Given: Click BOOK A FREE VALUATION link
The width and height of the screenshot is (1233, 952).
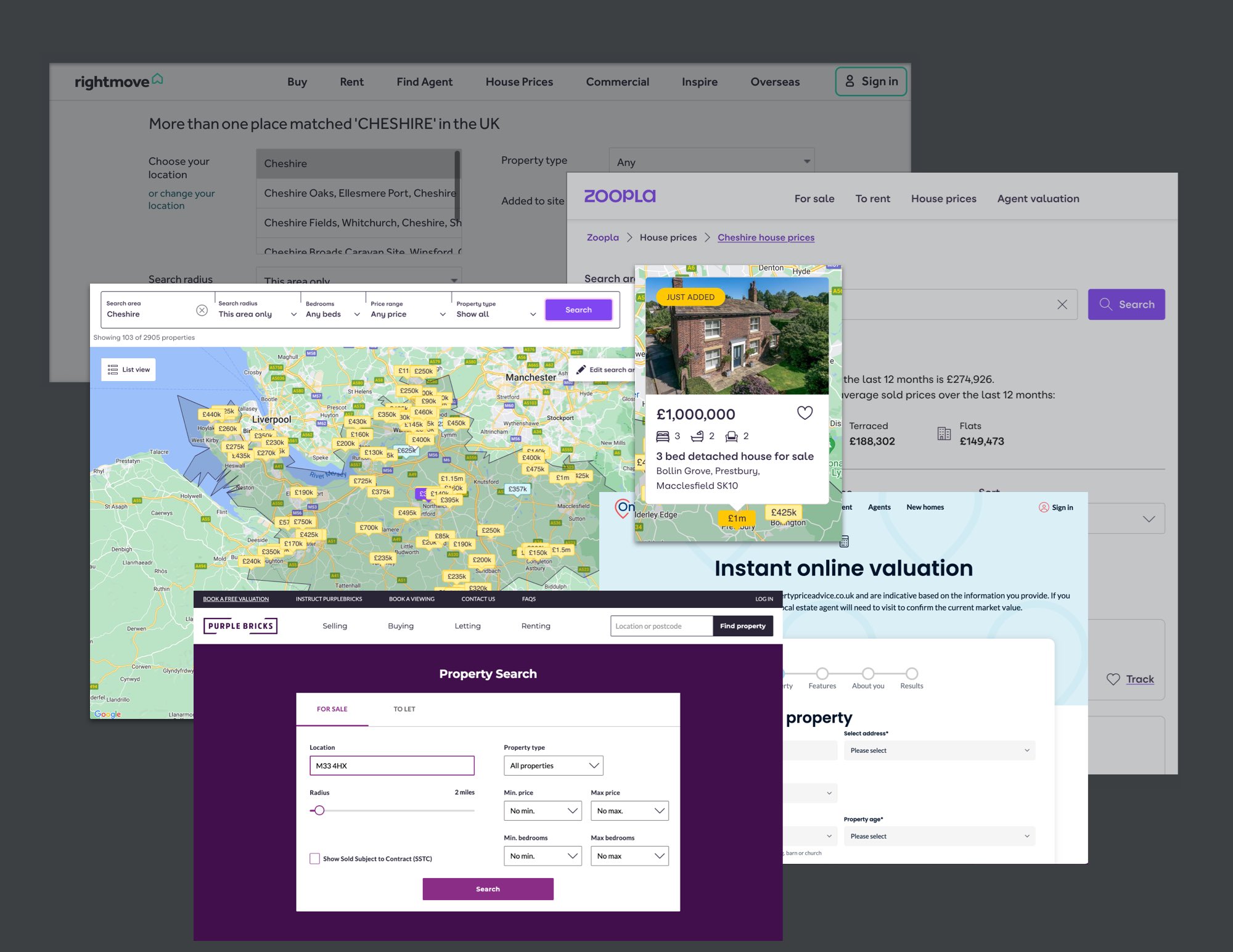Looking at the screenshot, I should [236, 599].
